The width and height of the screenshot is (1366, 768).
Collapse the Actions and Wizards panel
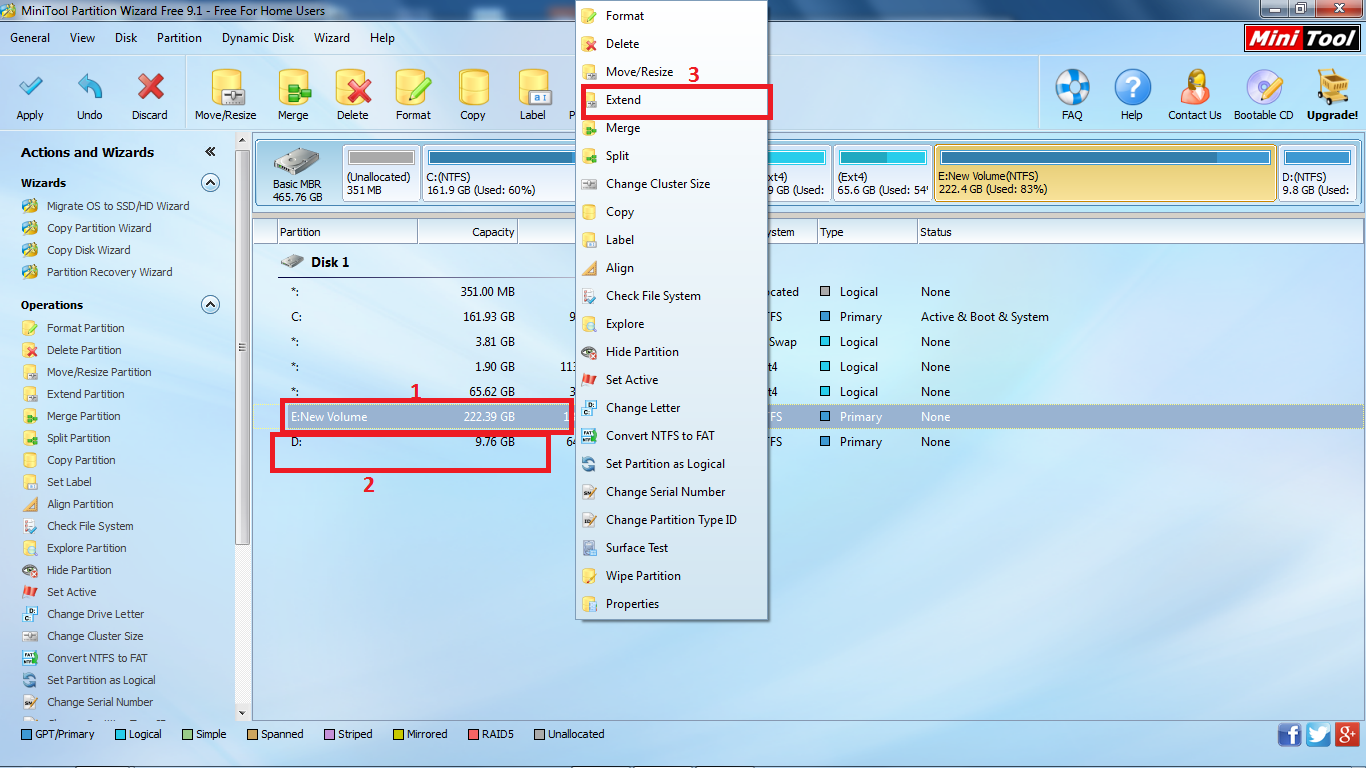coord(210,152)
